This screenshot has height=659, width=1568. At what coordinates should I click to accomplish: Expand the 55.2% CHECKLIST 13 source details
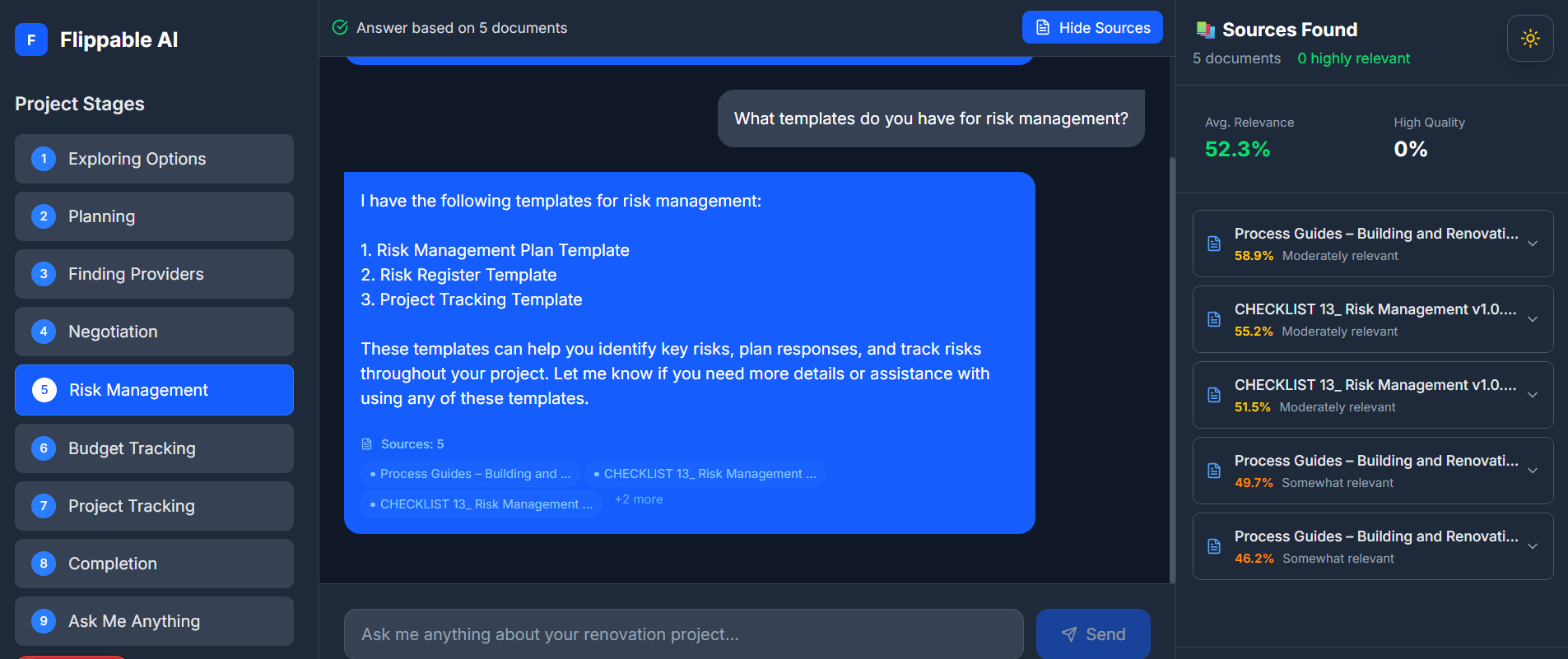point(1533,319)
